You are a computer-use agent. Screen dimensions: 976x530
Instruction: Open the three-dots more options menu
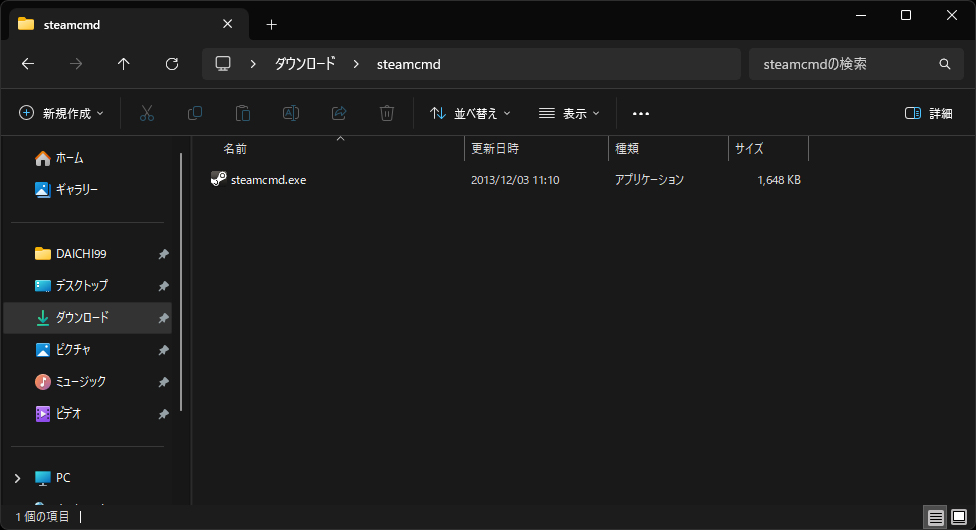pos(640,113)
